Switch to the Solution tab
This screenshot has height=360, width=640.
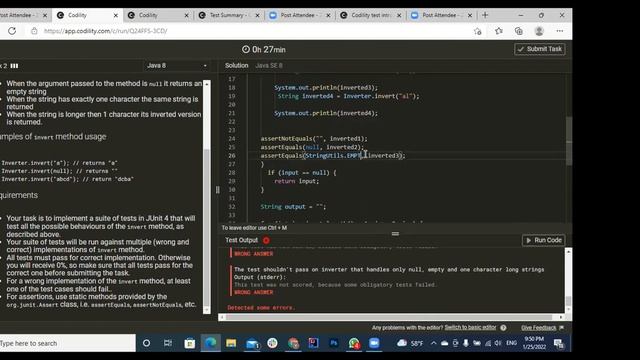click(236, 66)
